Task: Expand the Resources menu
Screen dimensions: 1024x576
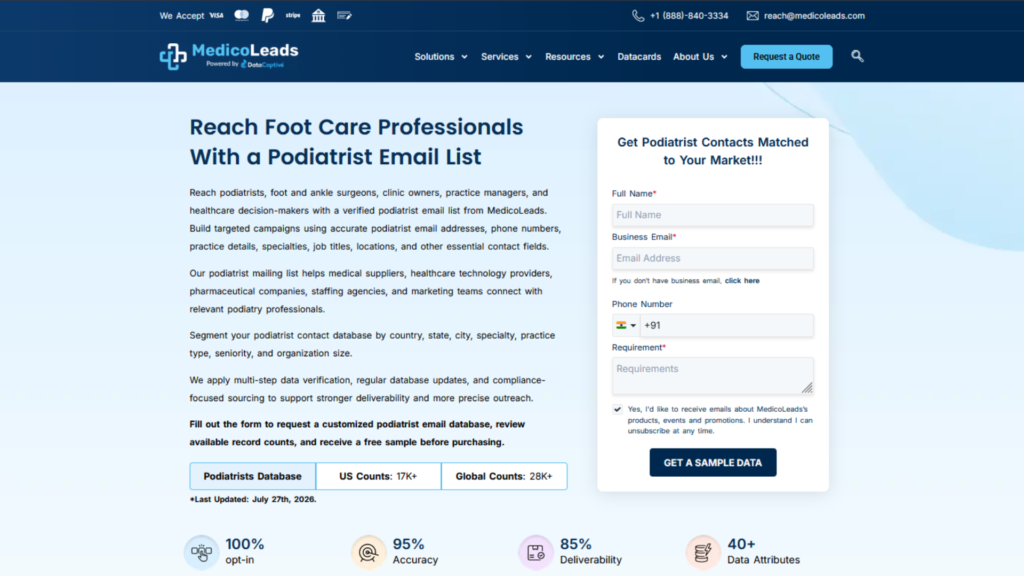Action: click(575, 57)
